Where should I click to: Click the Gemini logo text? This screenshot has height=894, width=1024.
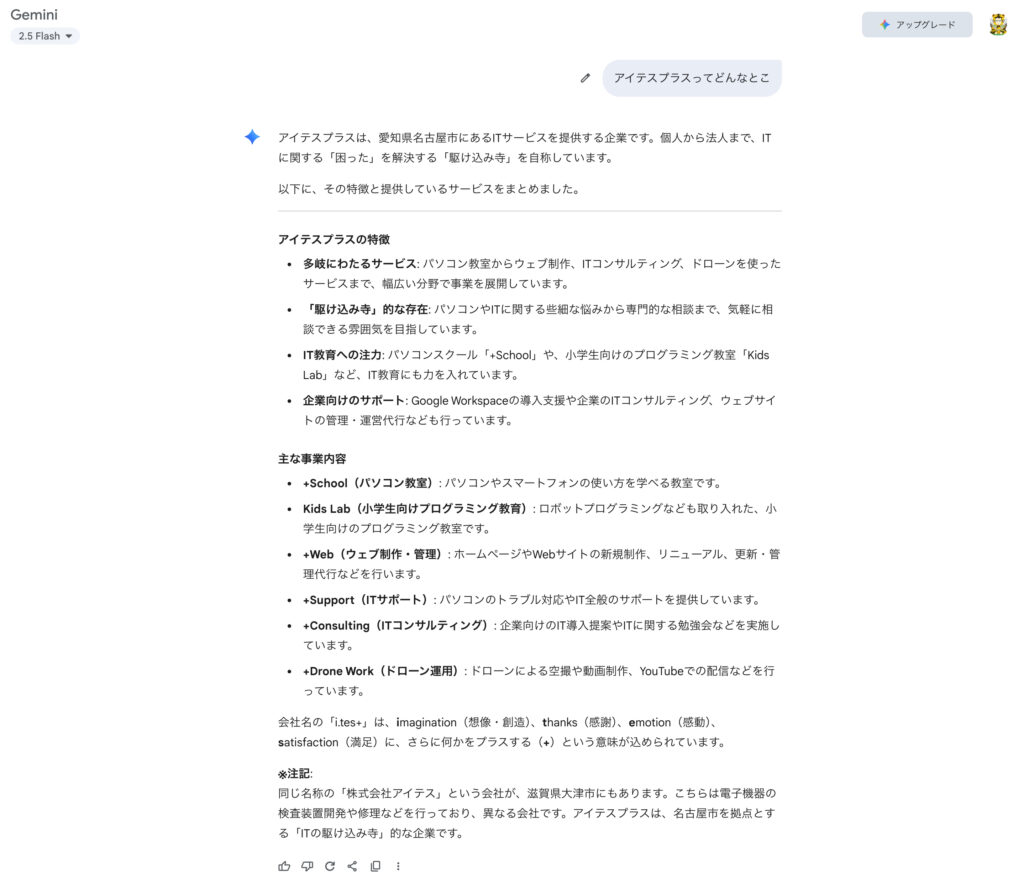[x=34, y=14]
